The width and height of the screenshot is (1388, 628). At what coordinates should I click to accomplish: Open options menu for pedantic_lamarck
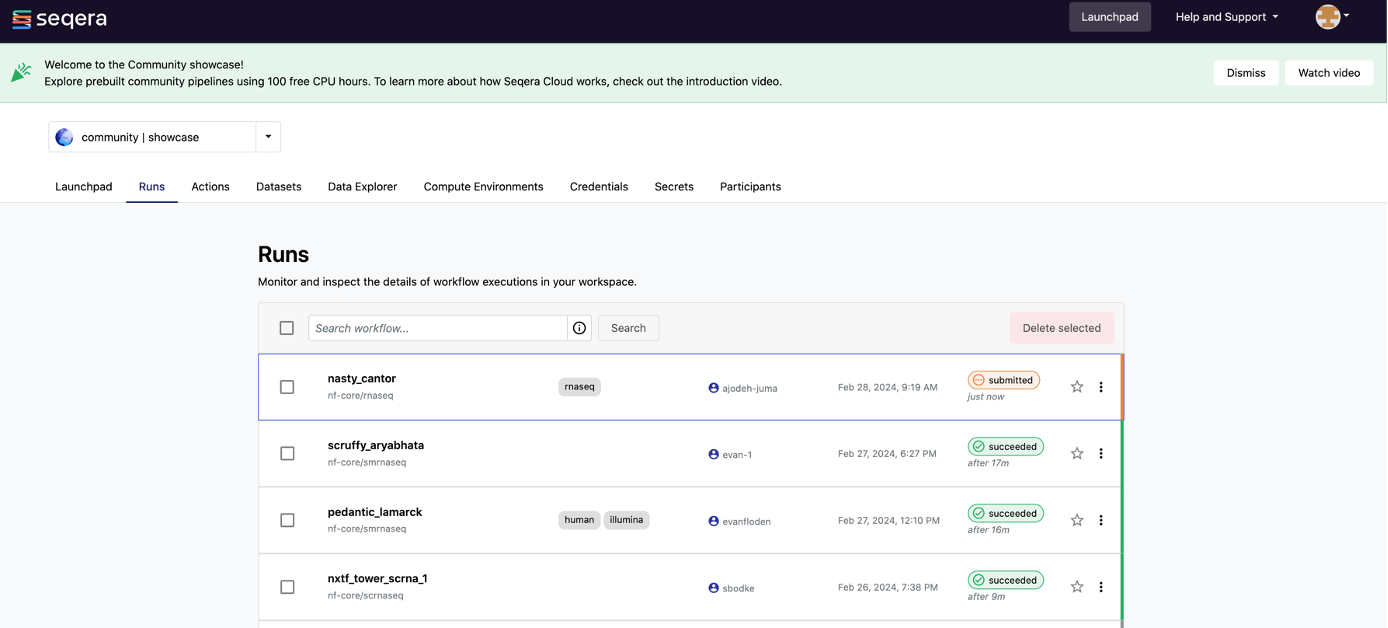click(1101, 520)
